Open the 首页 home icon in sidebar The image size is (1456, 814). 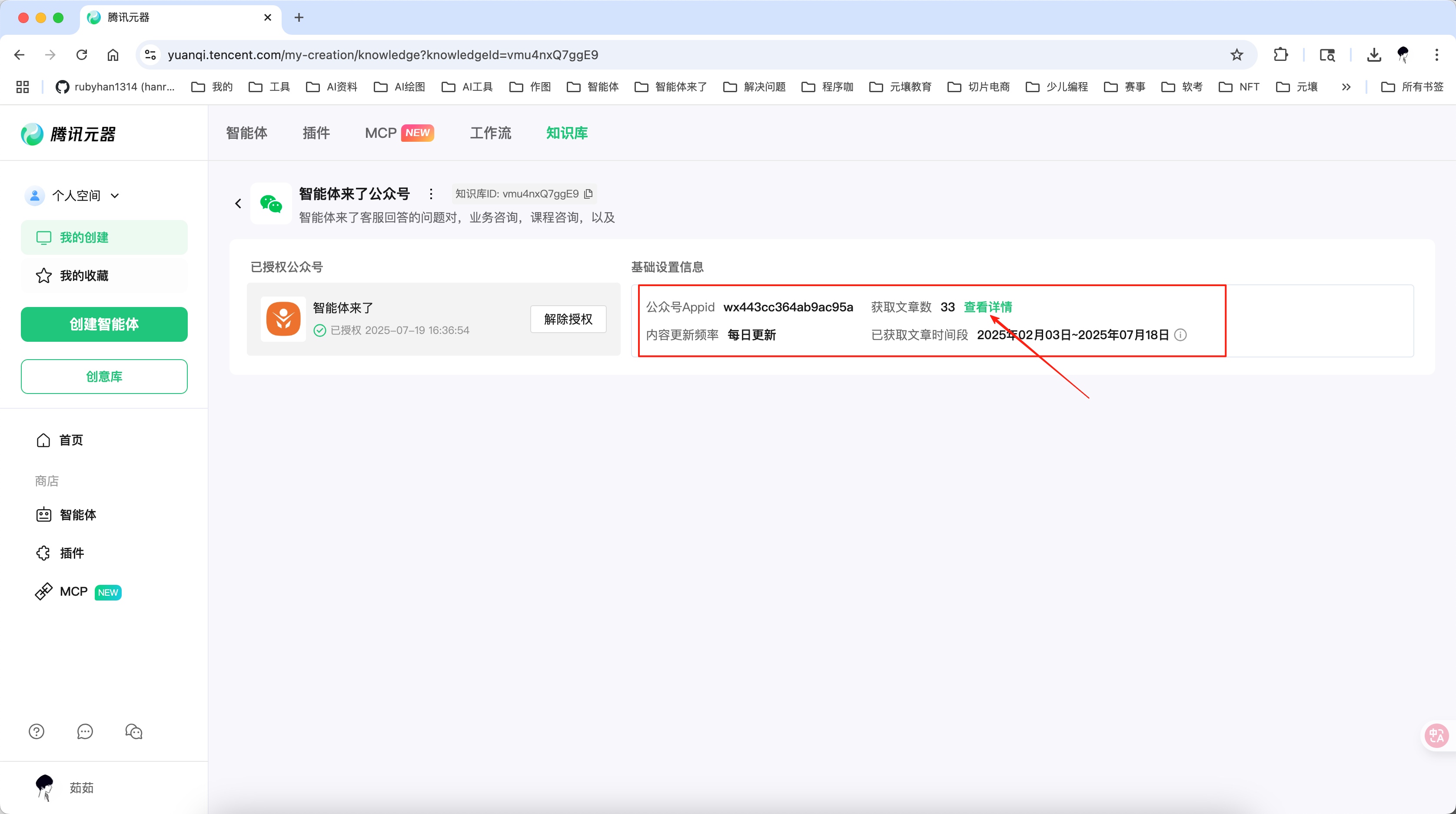pyautogui.click(x=43, y=440)
